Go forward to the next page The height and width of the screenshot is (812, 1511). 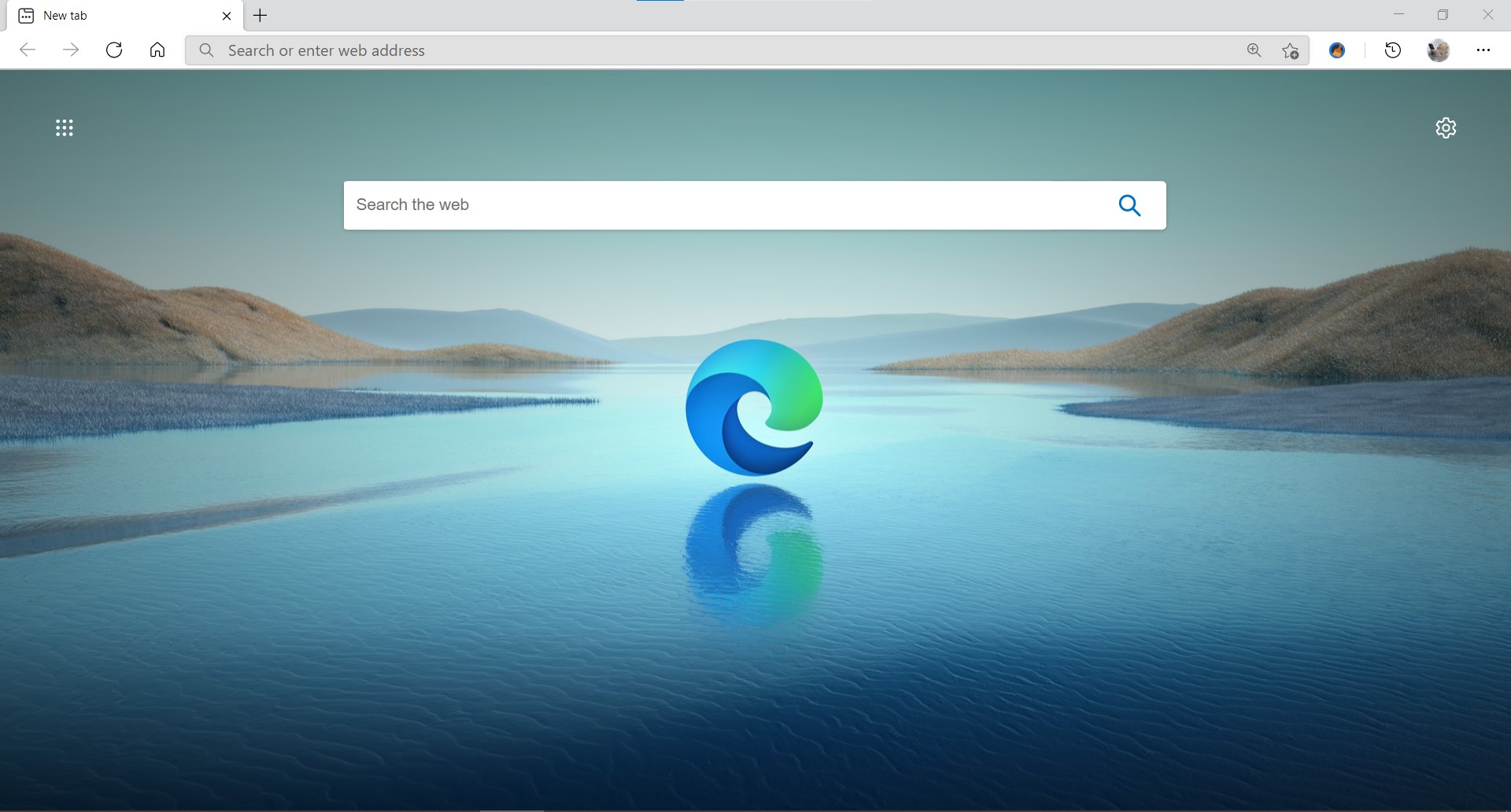71,50
